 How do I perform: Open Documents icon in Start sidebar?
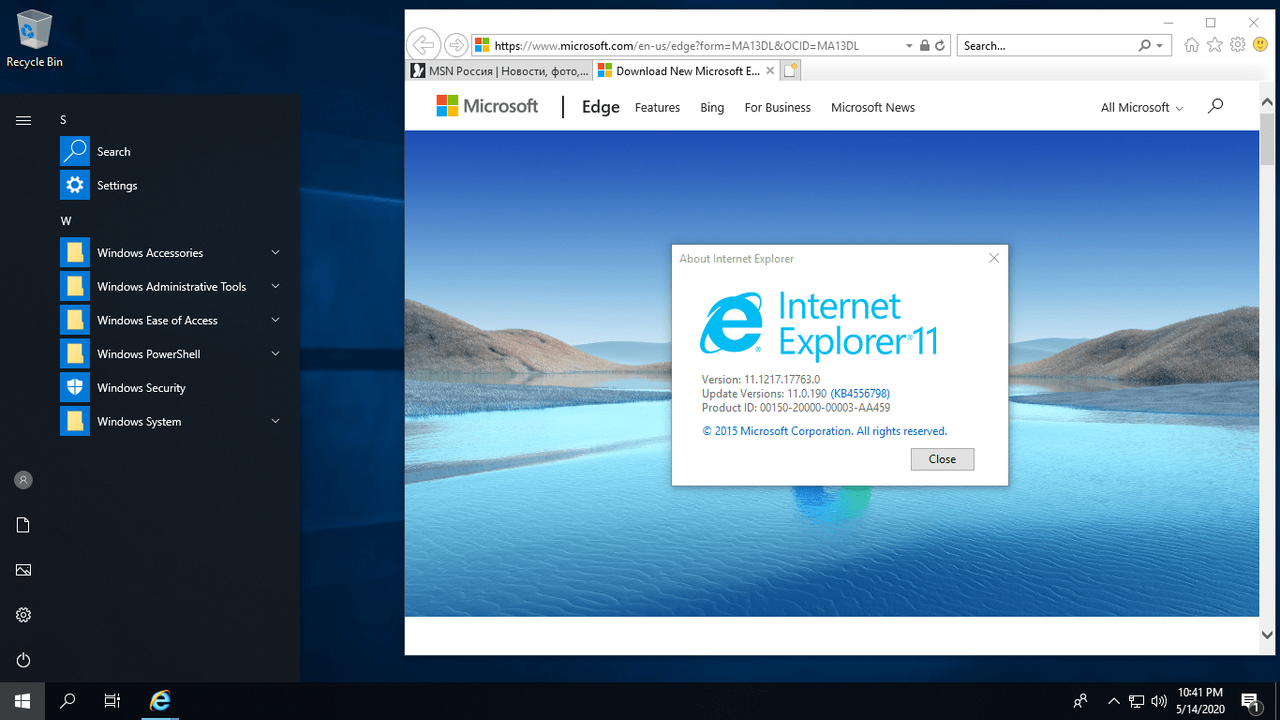tap(23, 525)
